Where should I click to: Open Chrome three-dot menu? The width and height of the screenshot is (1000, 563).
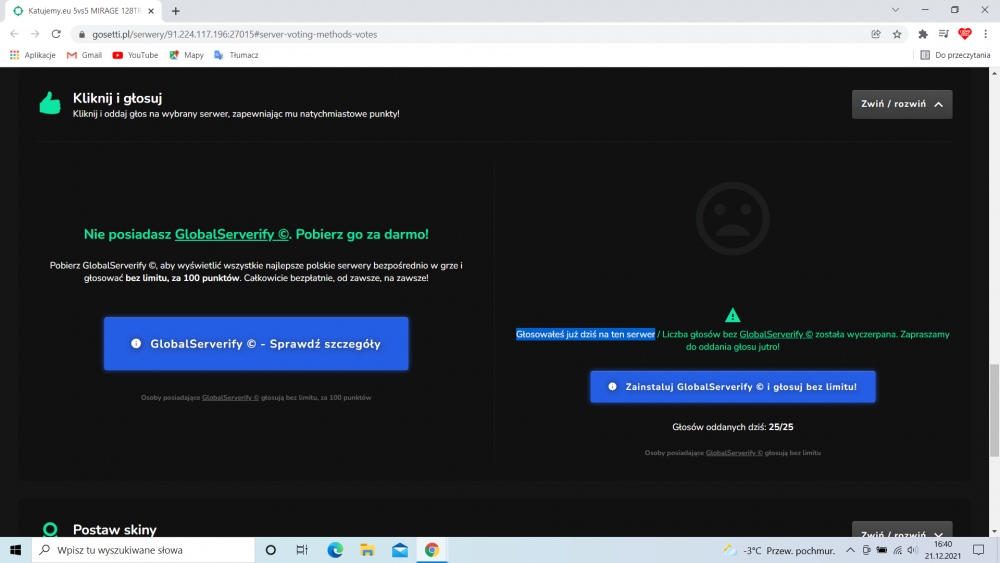coord(985,34)
